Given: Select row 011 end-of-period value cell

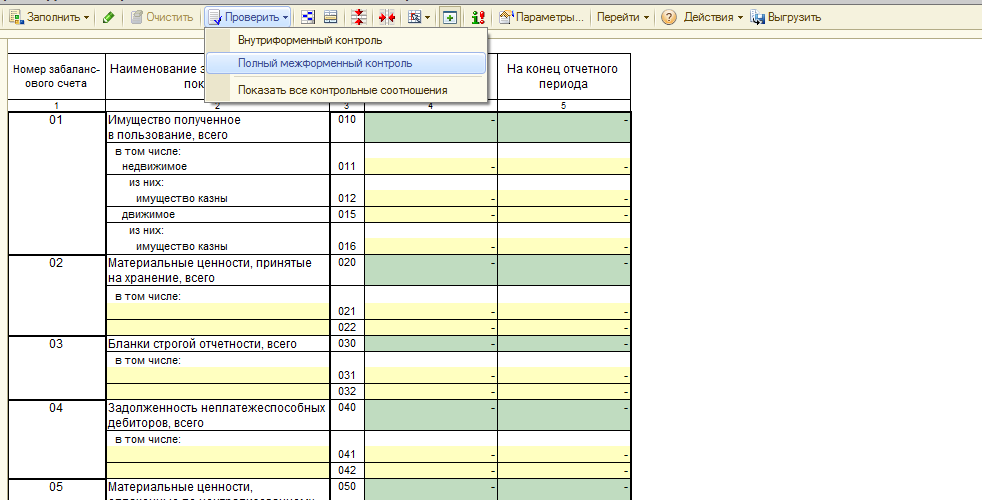Looking at the screenshot, I should click(564, 167).
